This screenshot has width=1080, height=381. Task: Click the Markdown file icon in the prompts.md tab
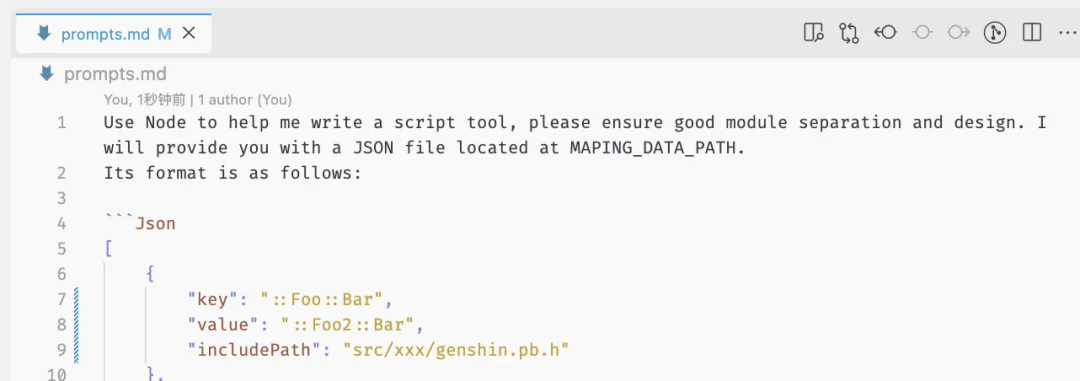44,33
